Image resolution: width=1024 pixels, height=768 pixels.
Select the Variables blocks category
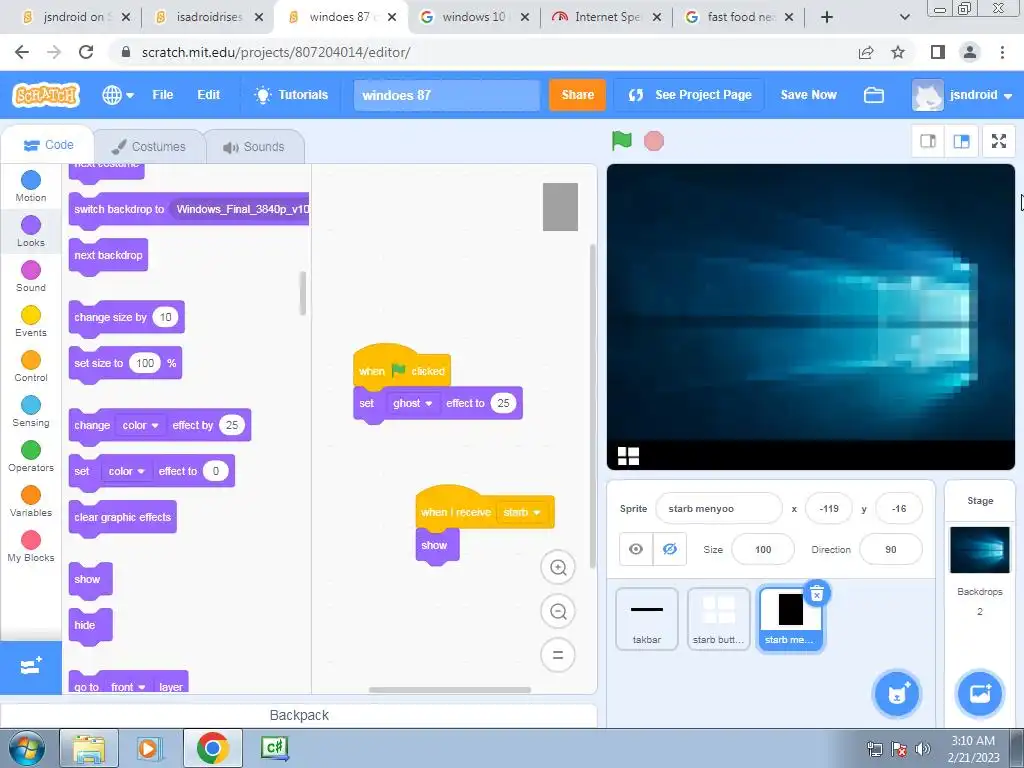pyautogui.click(x=31, y=502)
